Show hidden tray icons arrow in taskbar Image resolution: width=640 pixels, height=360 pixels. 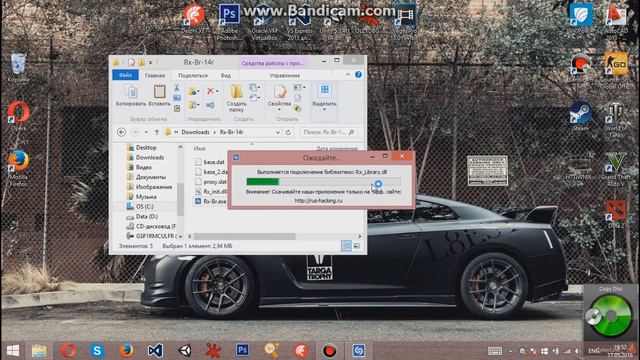[510, 351]
